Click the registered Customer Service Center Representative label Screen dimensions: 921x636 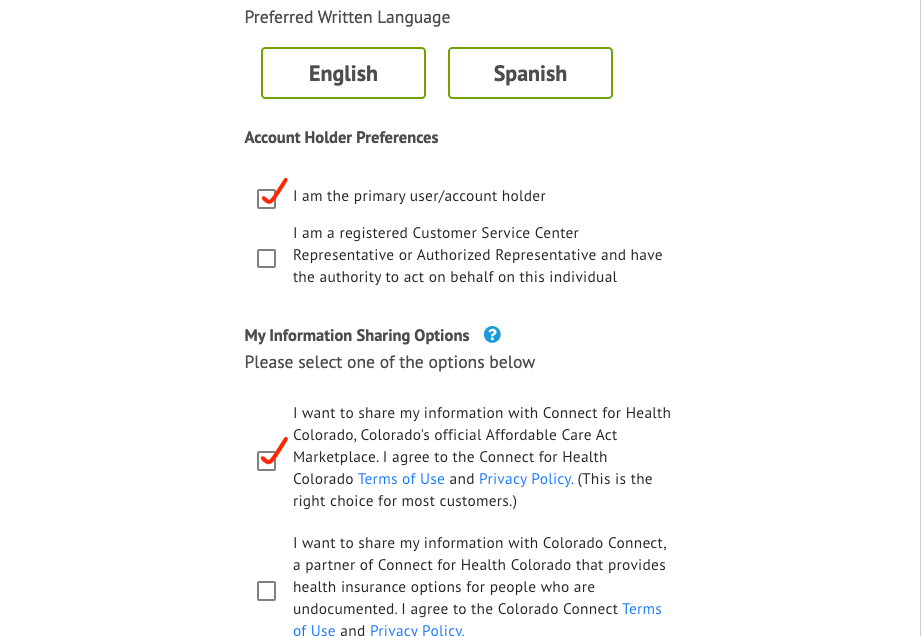[x=478, y=255]
